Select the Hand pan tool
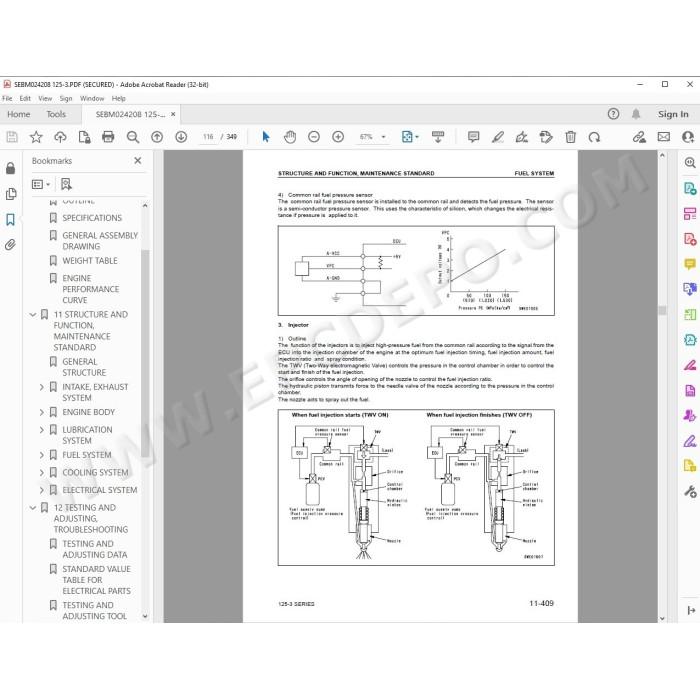Screen dimensions: 700x700 click(290, 137)
